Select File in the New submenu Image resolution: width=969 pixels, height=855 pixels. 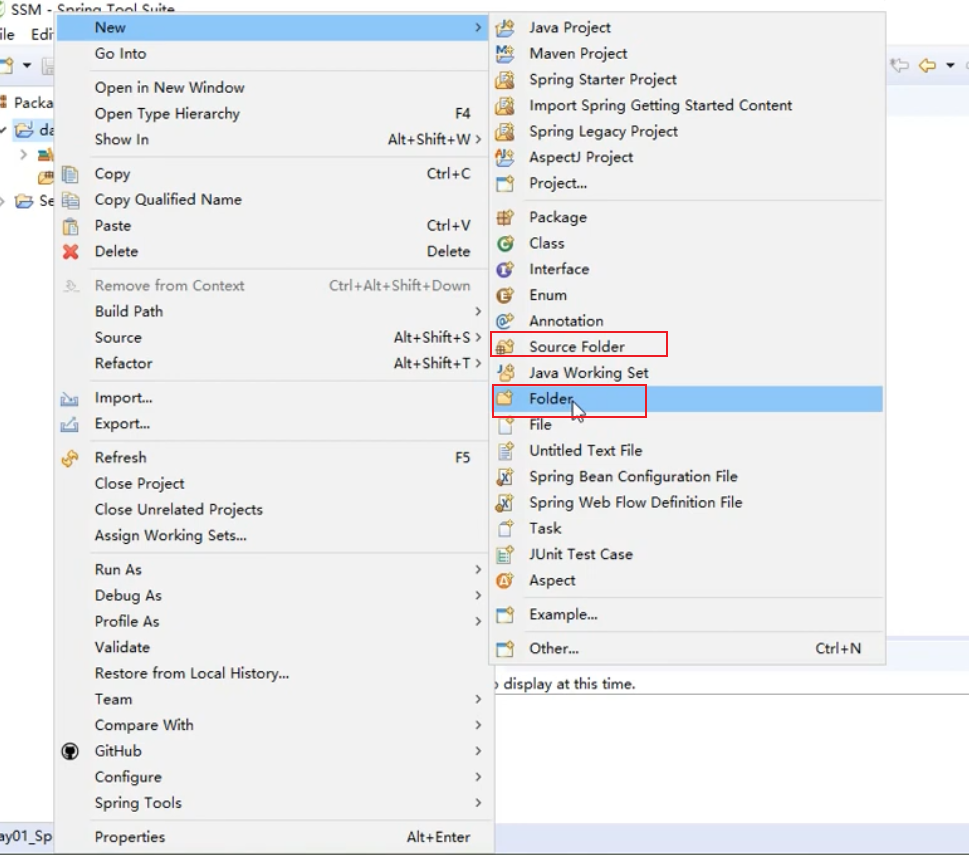687,425
